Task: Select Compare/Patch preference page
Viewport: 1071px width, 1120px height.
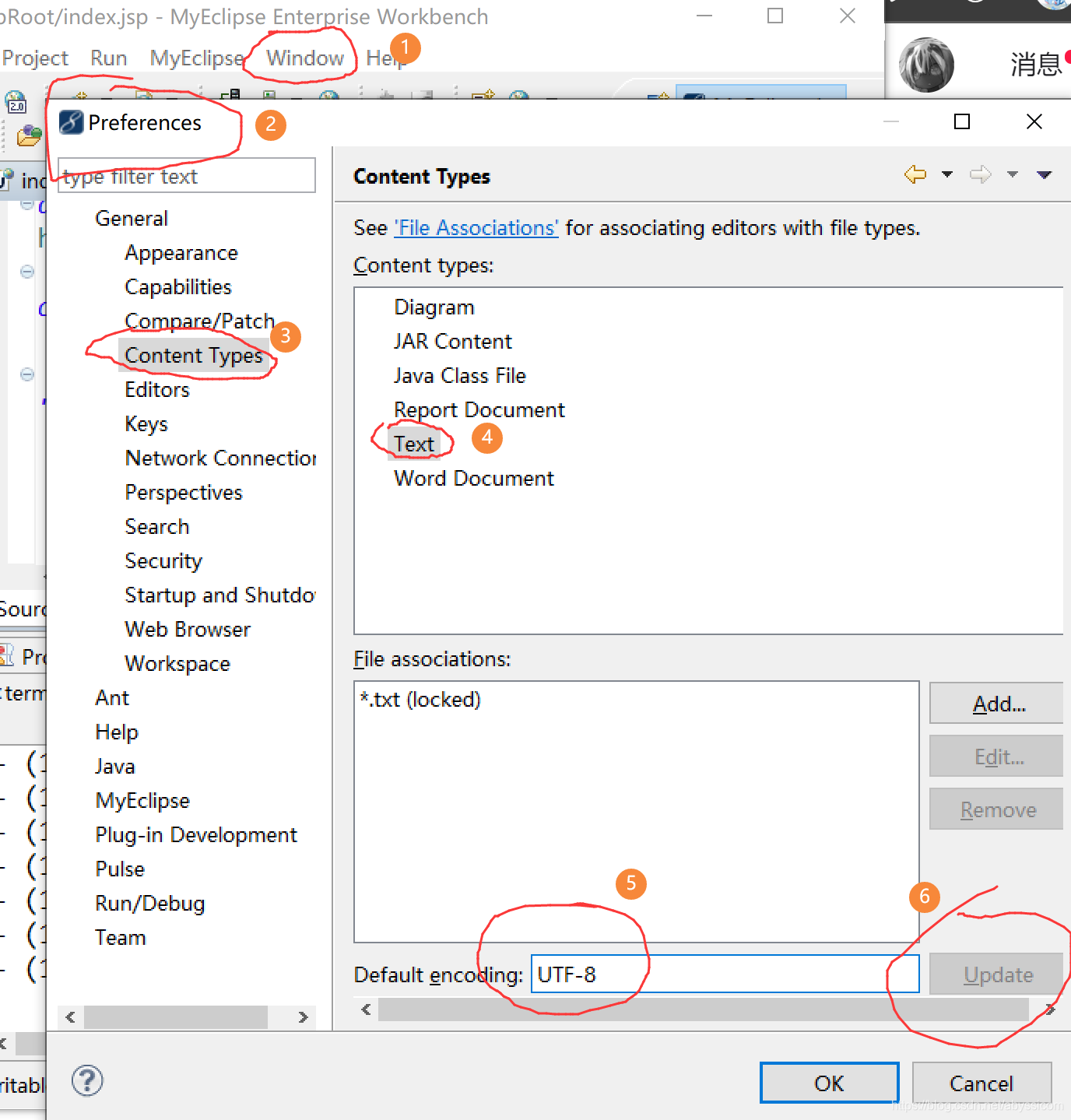Action: click(200, 321)
